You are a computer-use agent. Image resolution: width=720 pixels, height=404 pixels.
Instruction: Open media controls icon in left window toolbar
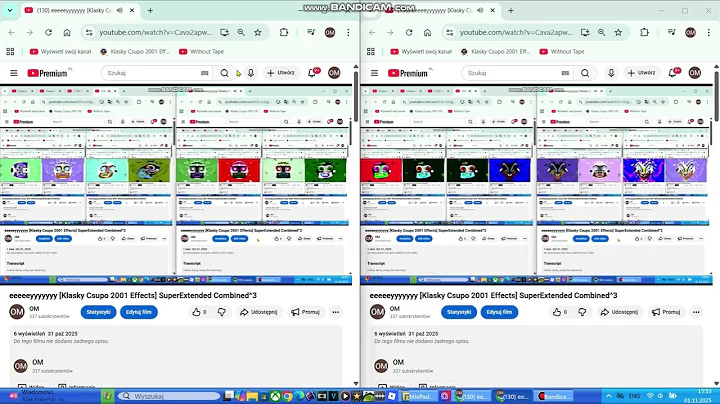pyautogui.click(x=311, y=32)
